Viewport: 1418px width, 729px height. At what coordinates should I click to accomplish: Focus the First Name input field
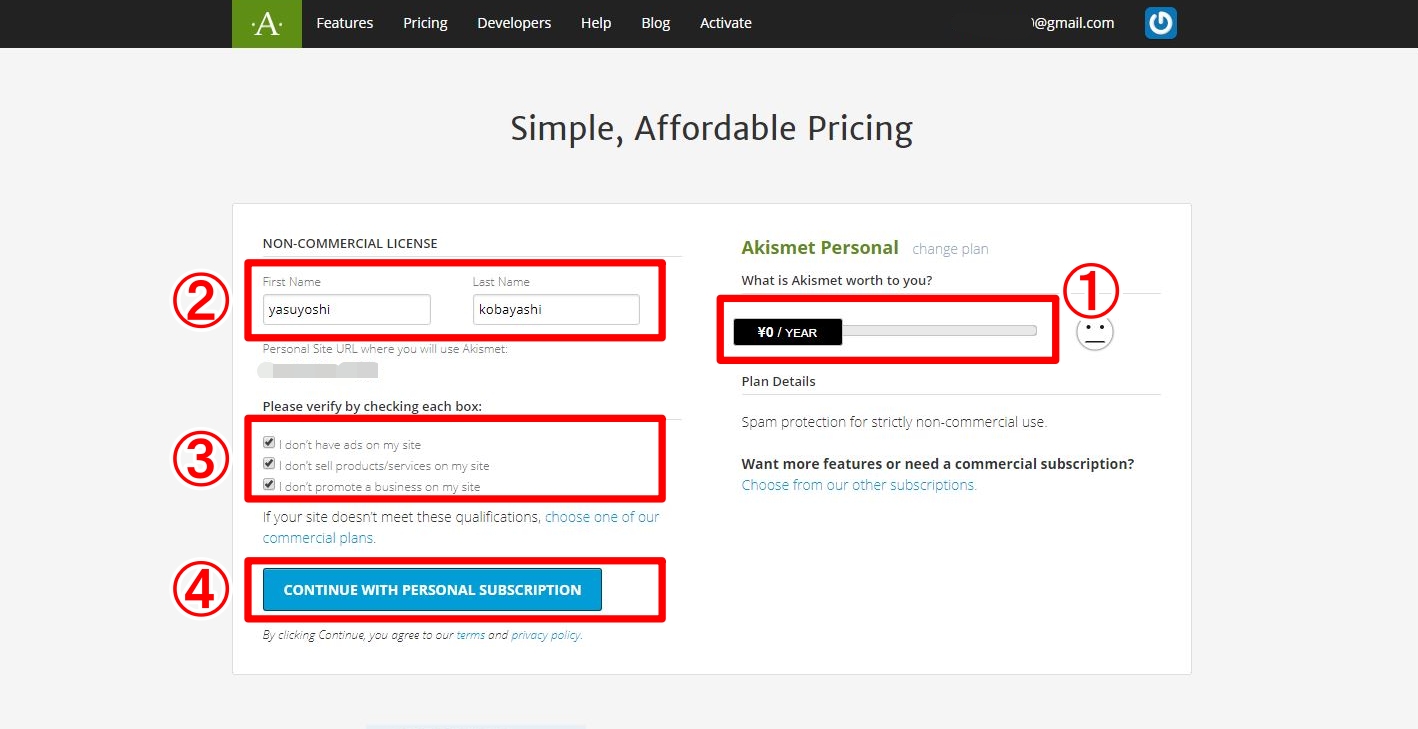[347, 310]
